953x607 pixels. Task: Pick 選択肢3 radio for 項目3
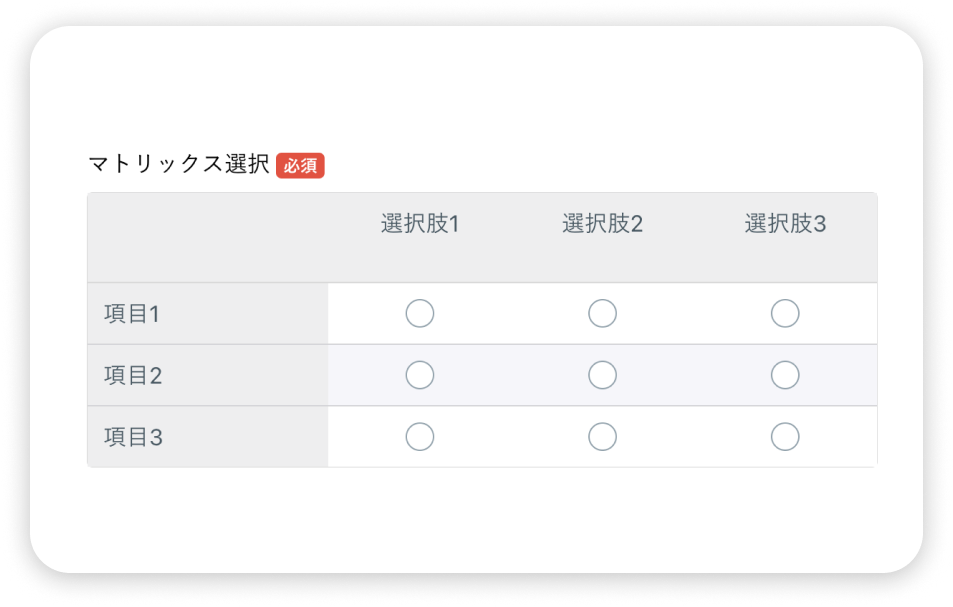785,437
